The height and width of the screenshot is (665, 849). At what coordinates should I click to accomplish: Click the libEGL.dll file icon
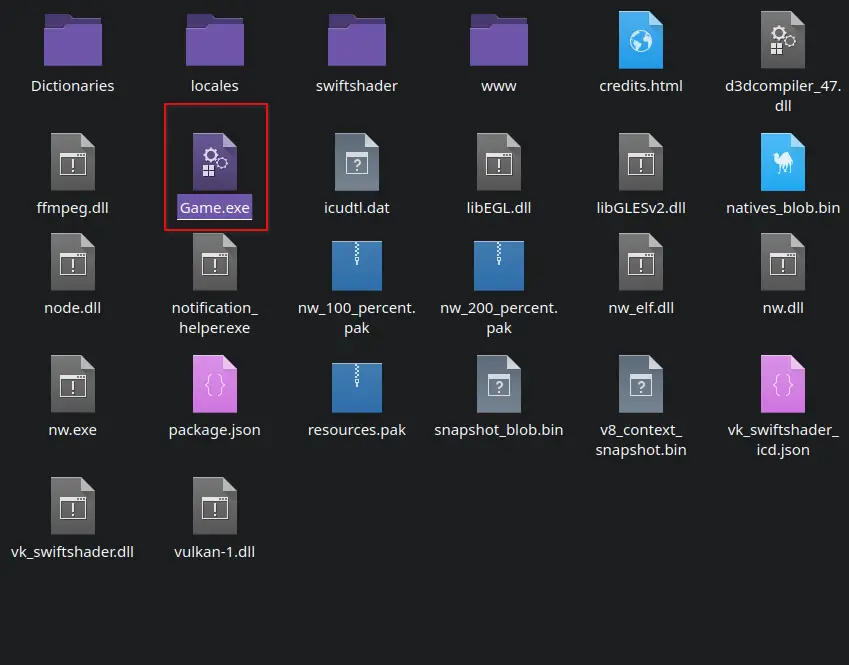[499, 162]
